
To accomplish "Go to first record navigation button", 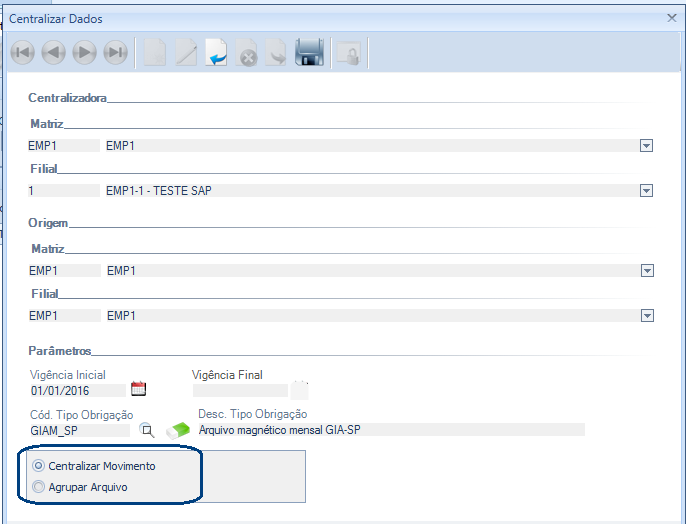I will click(23, 52).
